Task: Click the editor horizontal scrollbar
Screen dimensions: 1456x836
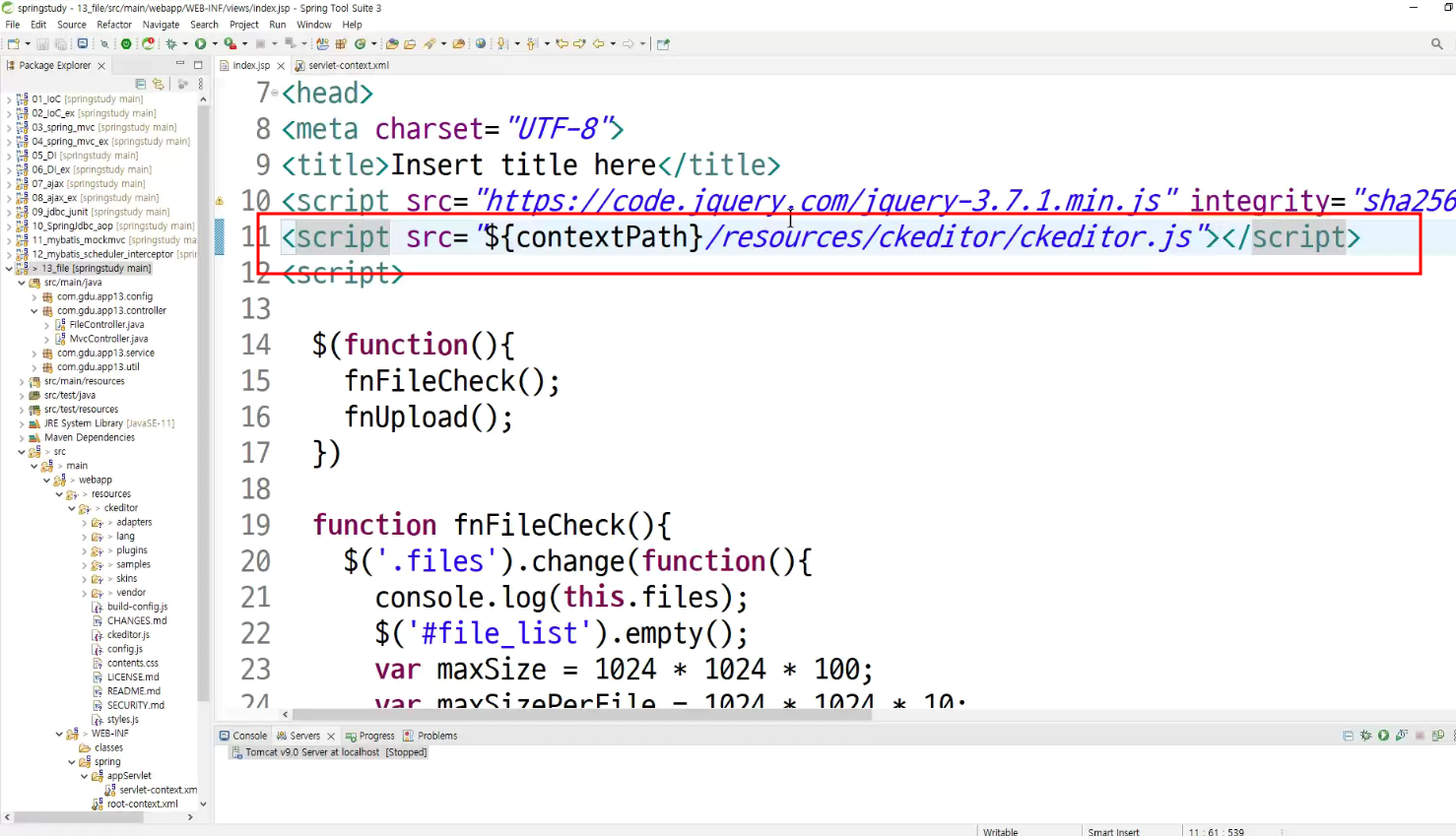Action: pyautogui.click(x=581, y=714)
